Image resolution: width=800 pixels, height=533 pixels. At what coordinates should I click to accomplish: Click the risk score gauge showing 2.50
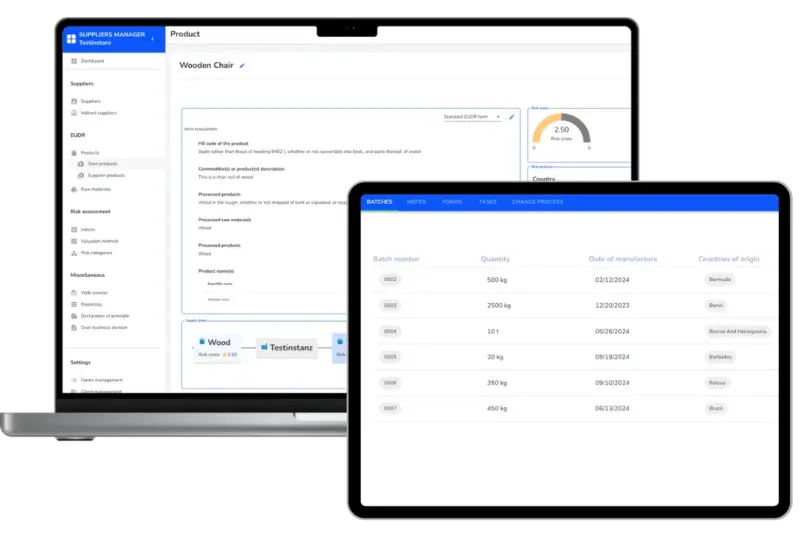pyautogui.click(x=561, y=132)
